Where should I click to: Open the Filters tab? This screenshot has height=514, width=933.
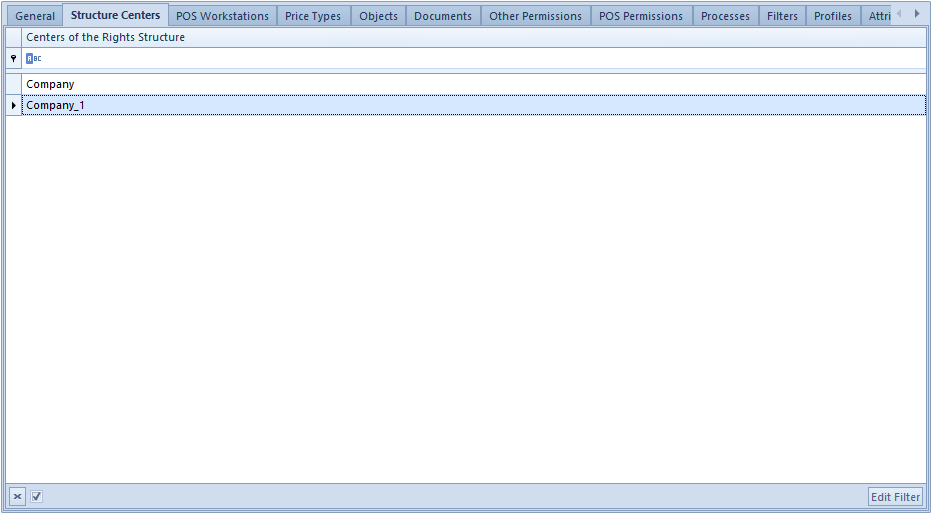tap(782, 16)
